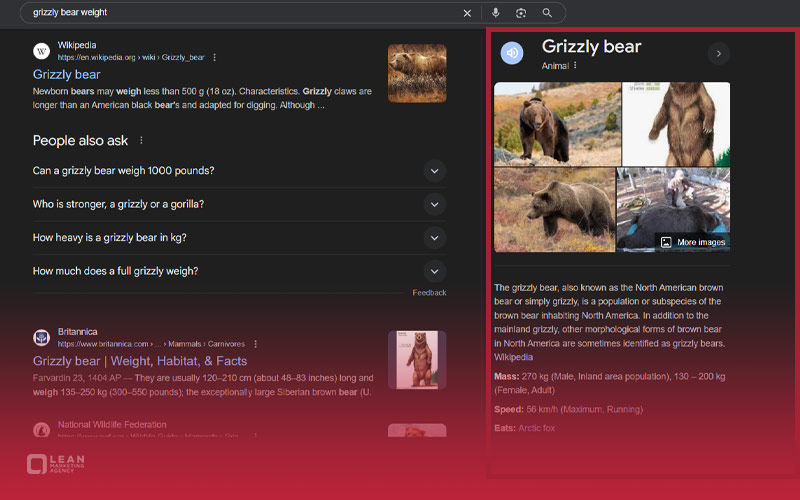This screenshot has height=500, width=800.
Task: Open People also ask options menu
Action: tap(141, 140)
